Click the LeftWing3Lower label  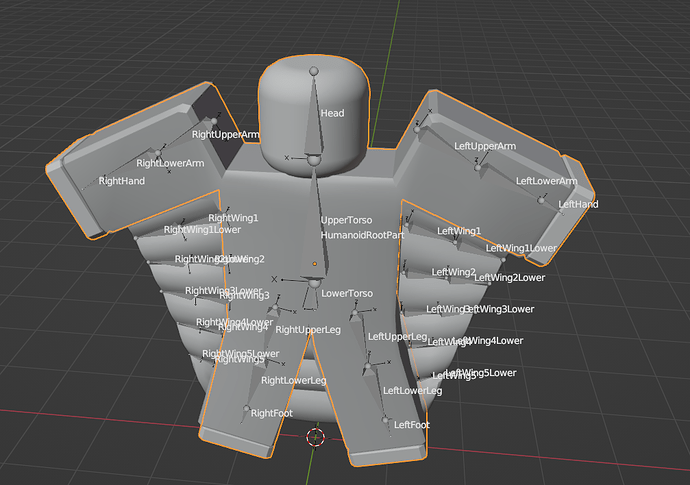pyautogui.click(x=499, y=309)
